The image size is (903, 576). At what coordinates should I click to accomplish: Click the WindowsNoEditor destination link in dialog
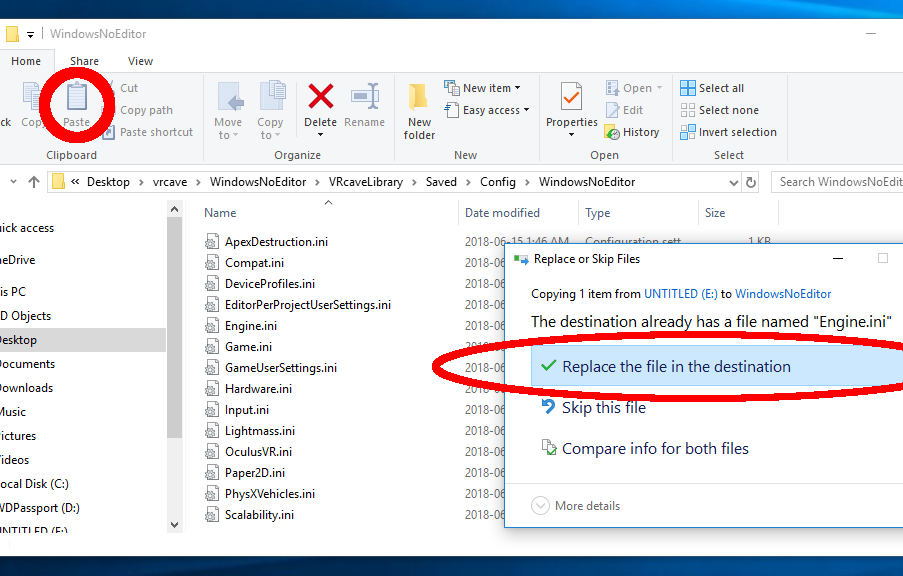coord(783,294)
